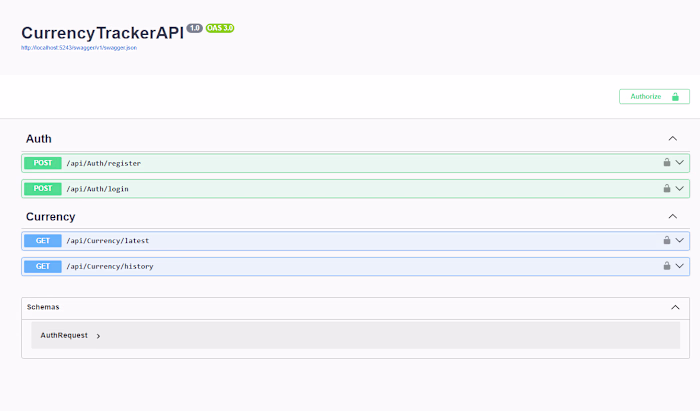Click the 1.0 version badge
Image resolution: width=700 pixels, height=411 pixels.
(x=195, y=28)
